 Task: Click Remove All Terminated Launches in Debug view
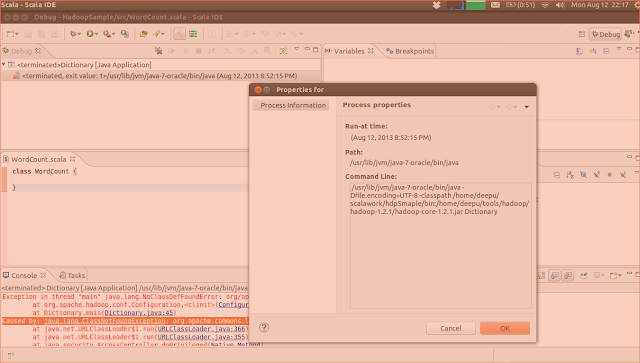(x=159, y=51)
